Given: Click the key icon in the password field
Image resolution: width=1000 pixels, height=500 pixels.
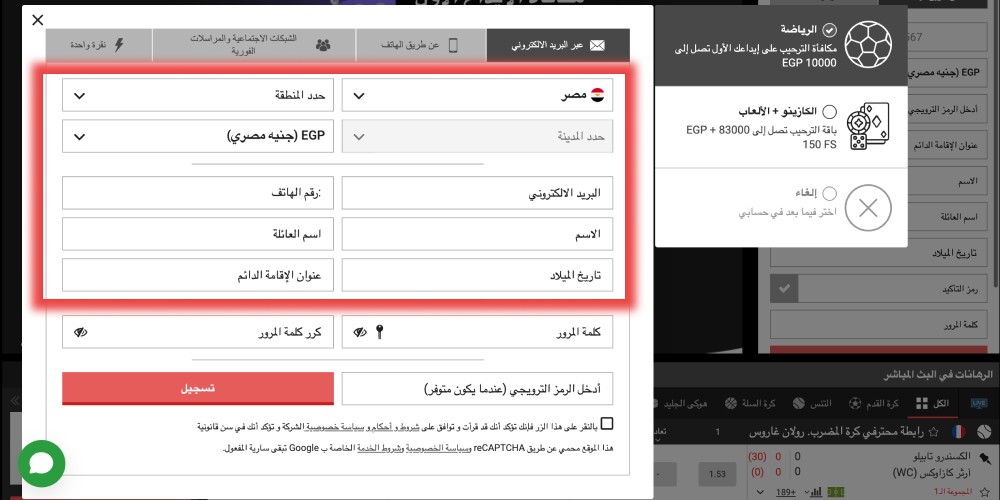Looking at the screenshot, I should pos(379,332).
